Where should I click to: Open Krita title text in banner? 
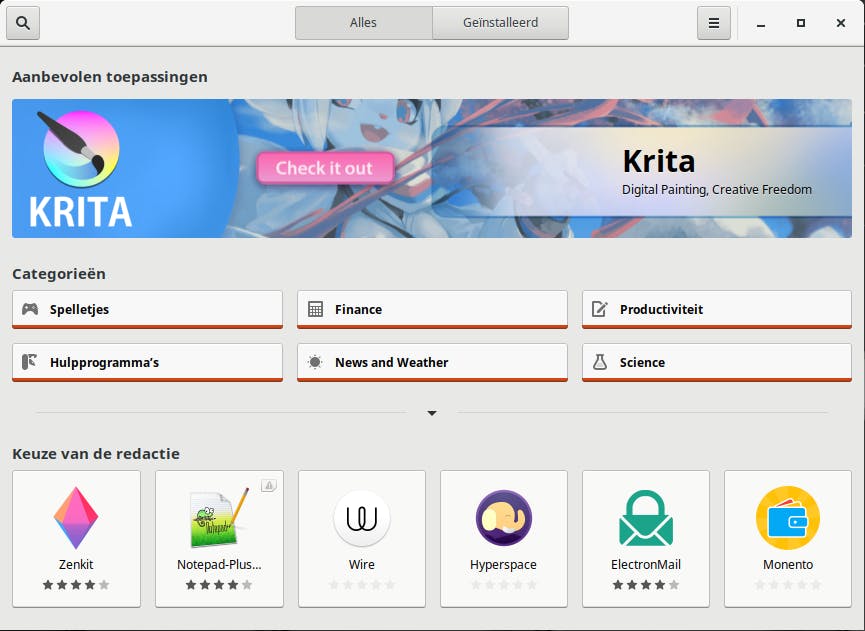click(x=659, y=161)
